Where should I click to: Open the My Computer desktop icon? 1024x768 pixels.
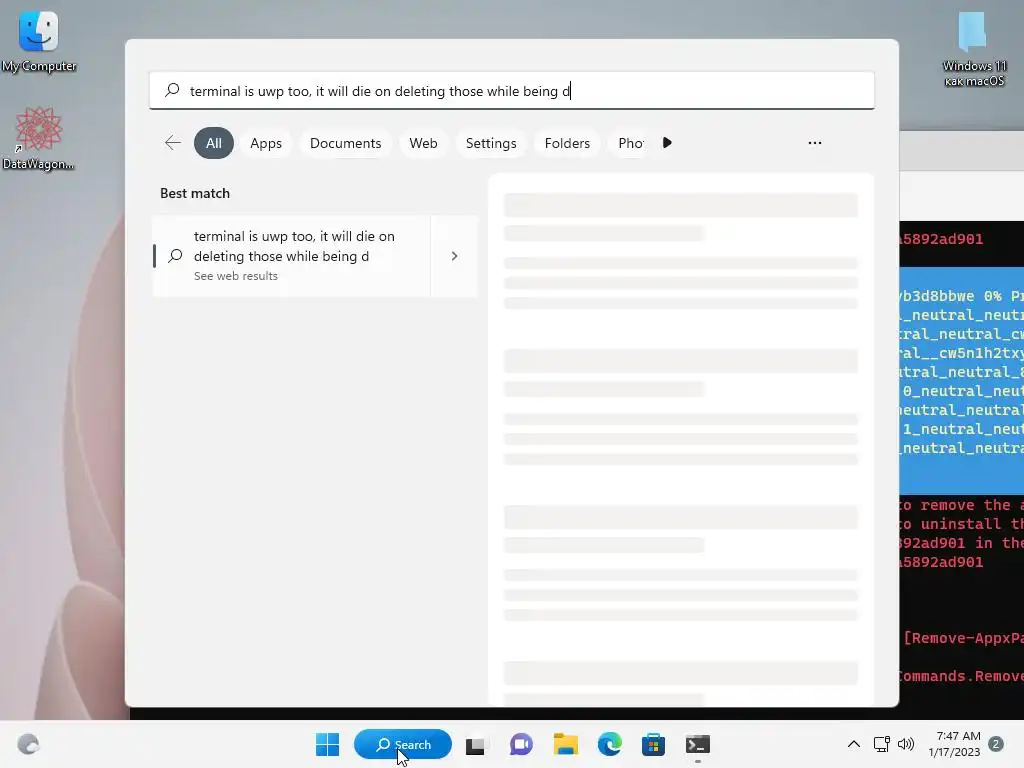tap(39, 42)
